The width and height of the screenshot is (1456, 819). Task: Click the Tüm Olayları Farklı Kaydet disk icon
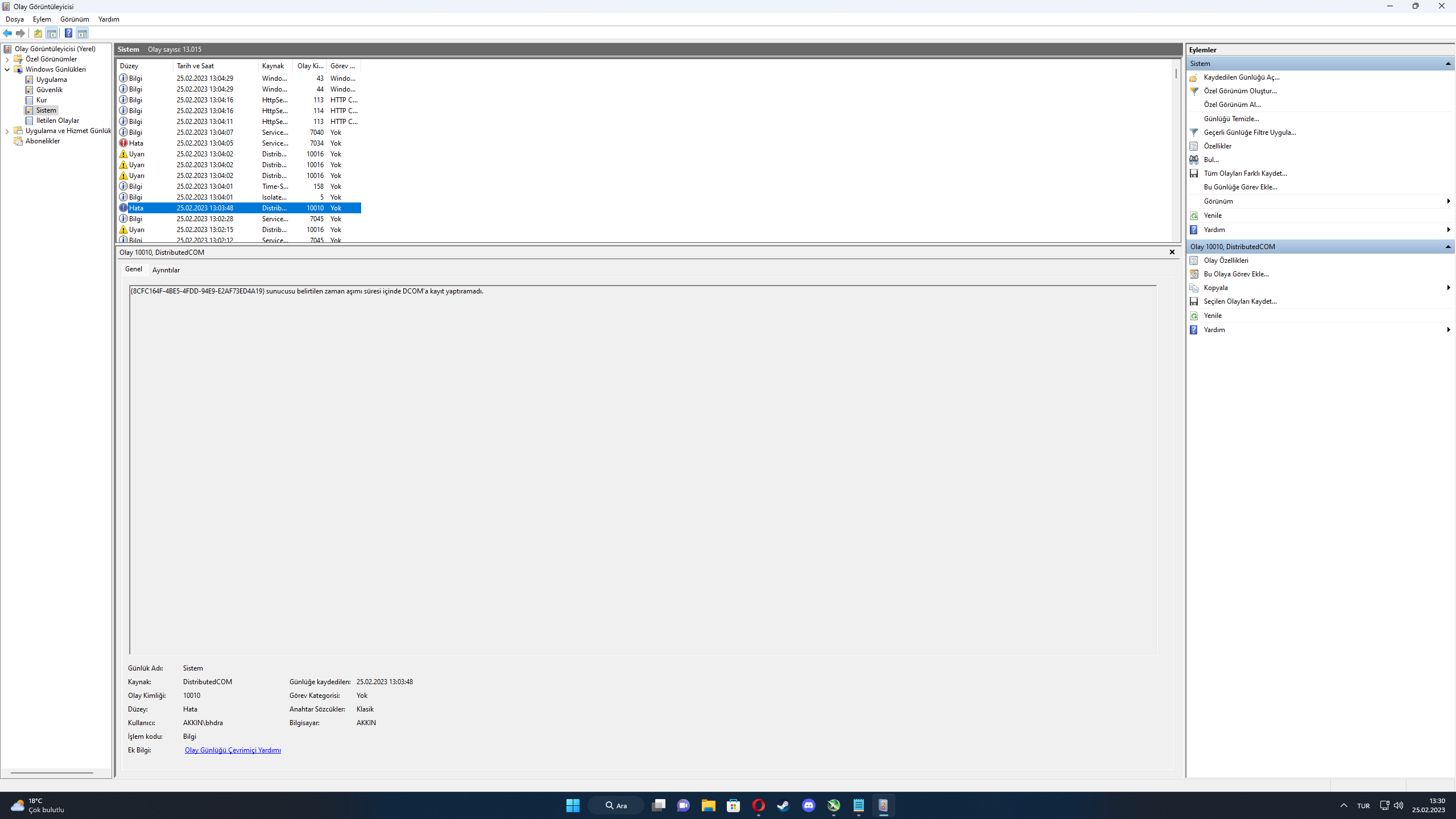(x=1194, y=173)
